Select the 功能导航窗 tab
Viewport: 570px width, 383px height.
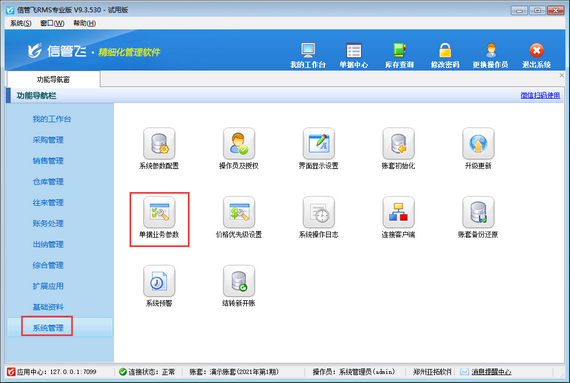(53, 80)
